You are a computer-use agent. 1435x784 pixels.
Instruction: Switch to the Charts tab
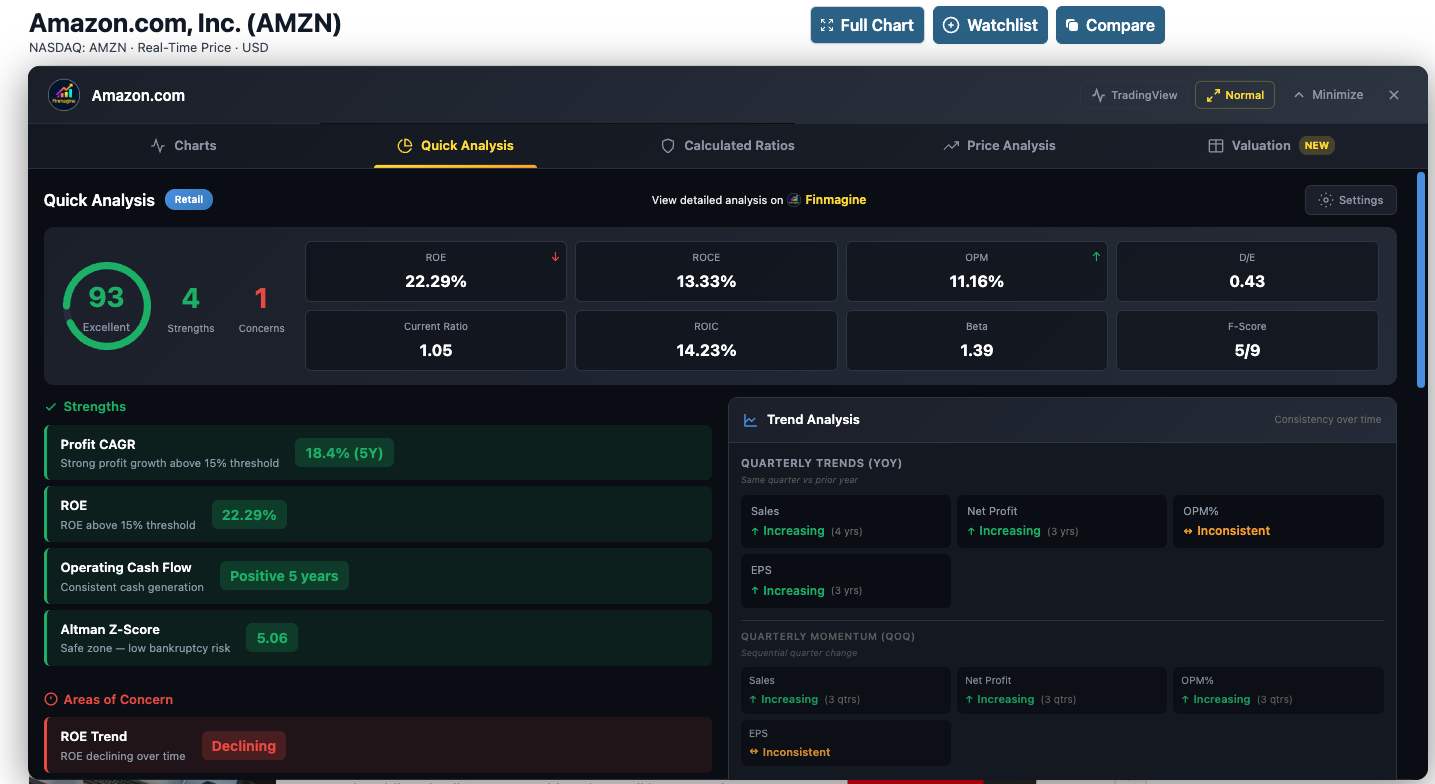tap(183, 145)
